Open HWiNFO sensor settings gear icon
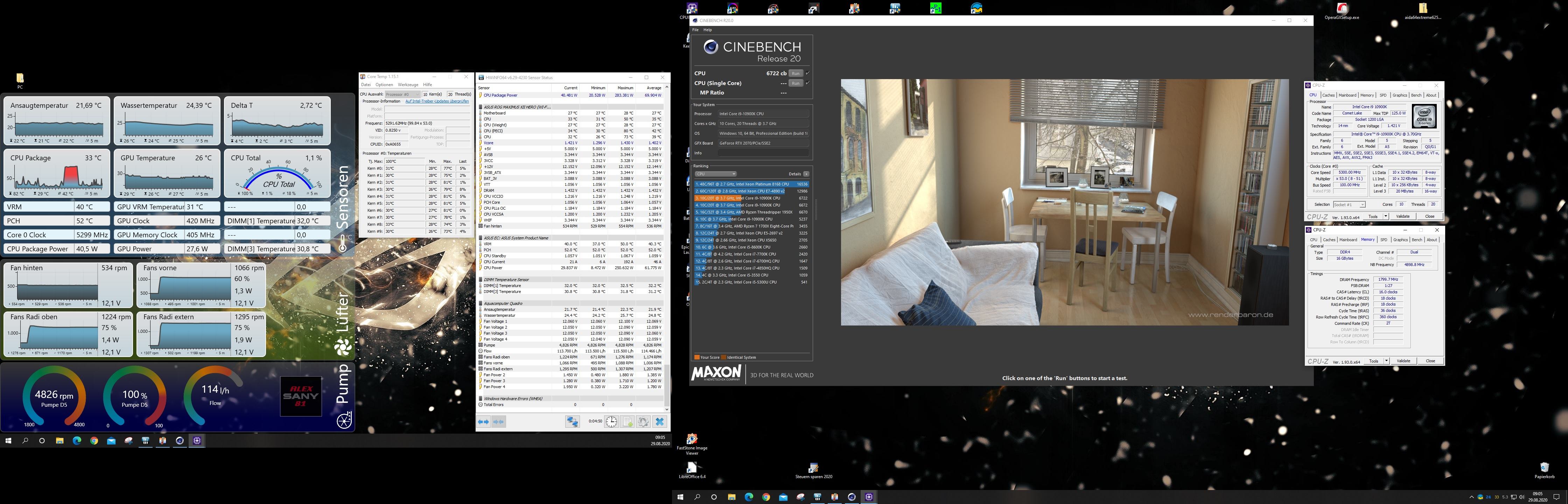The width and height of the screenshot is (1568, 504). (643, 422)
